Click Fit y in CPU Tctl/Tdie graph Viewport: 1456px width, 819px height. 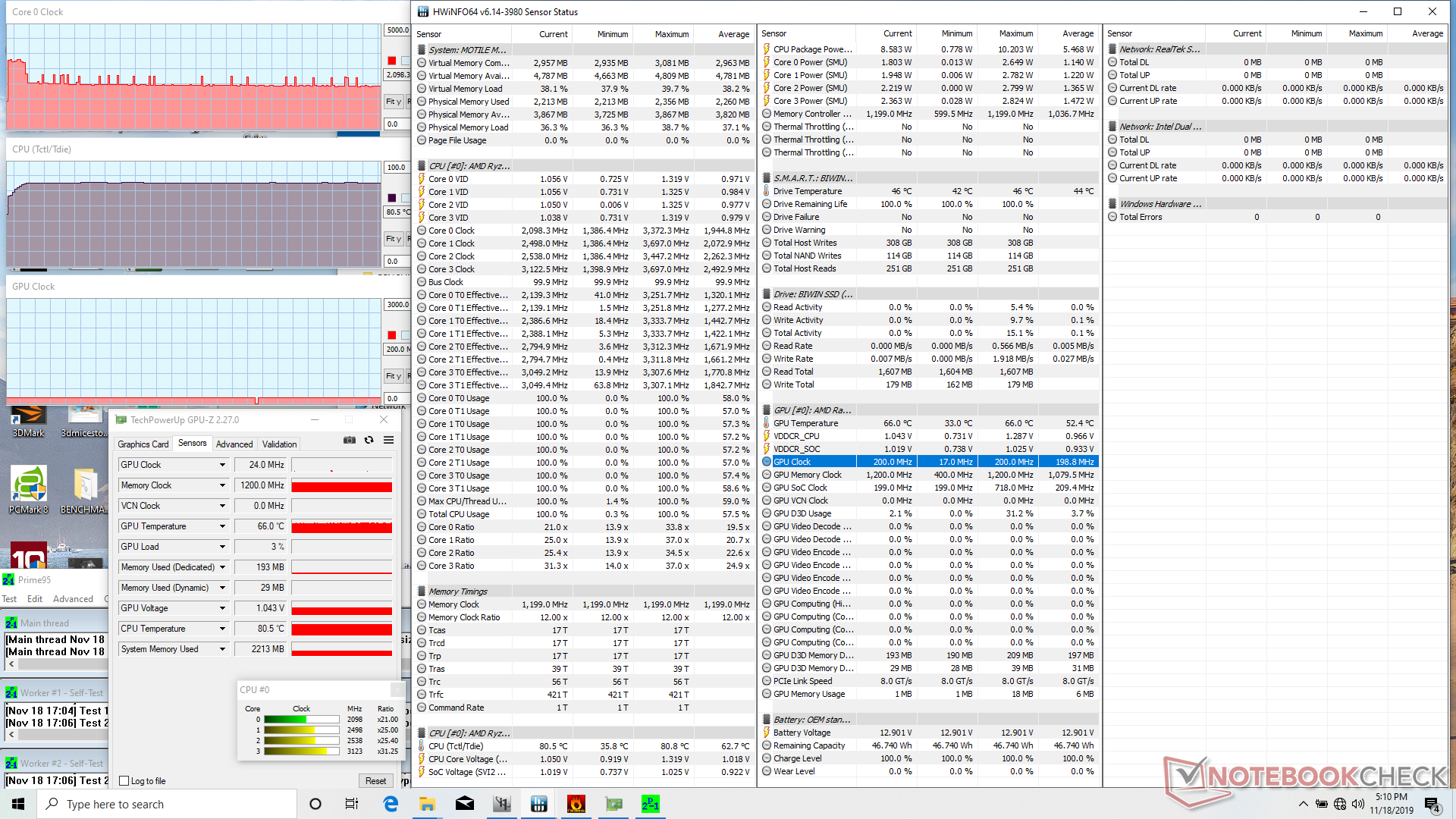[x=393, y=239]
